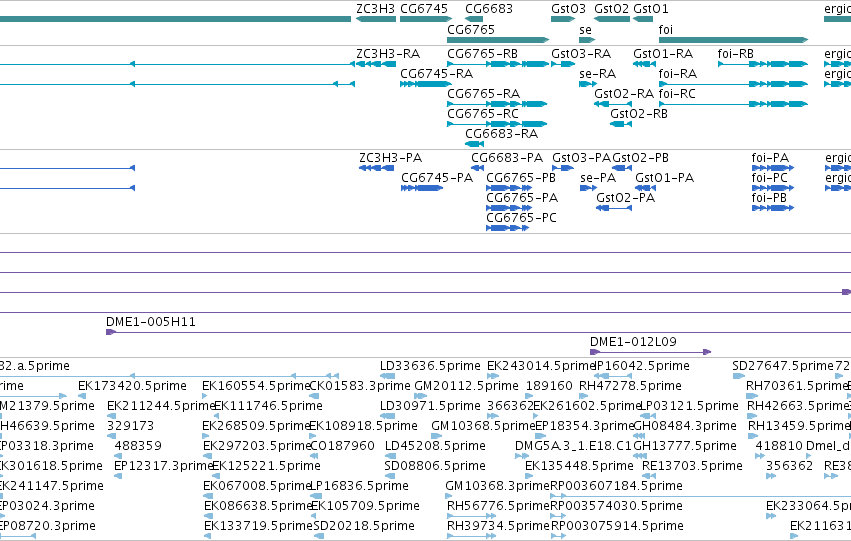Click the CG6765-PA CDS label
851x541 pixels.
click(522, 198)
